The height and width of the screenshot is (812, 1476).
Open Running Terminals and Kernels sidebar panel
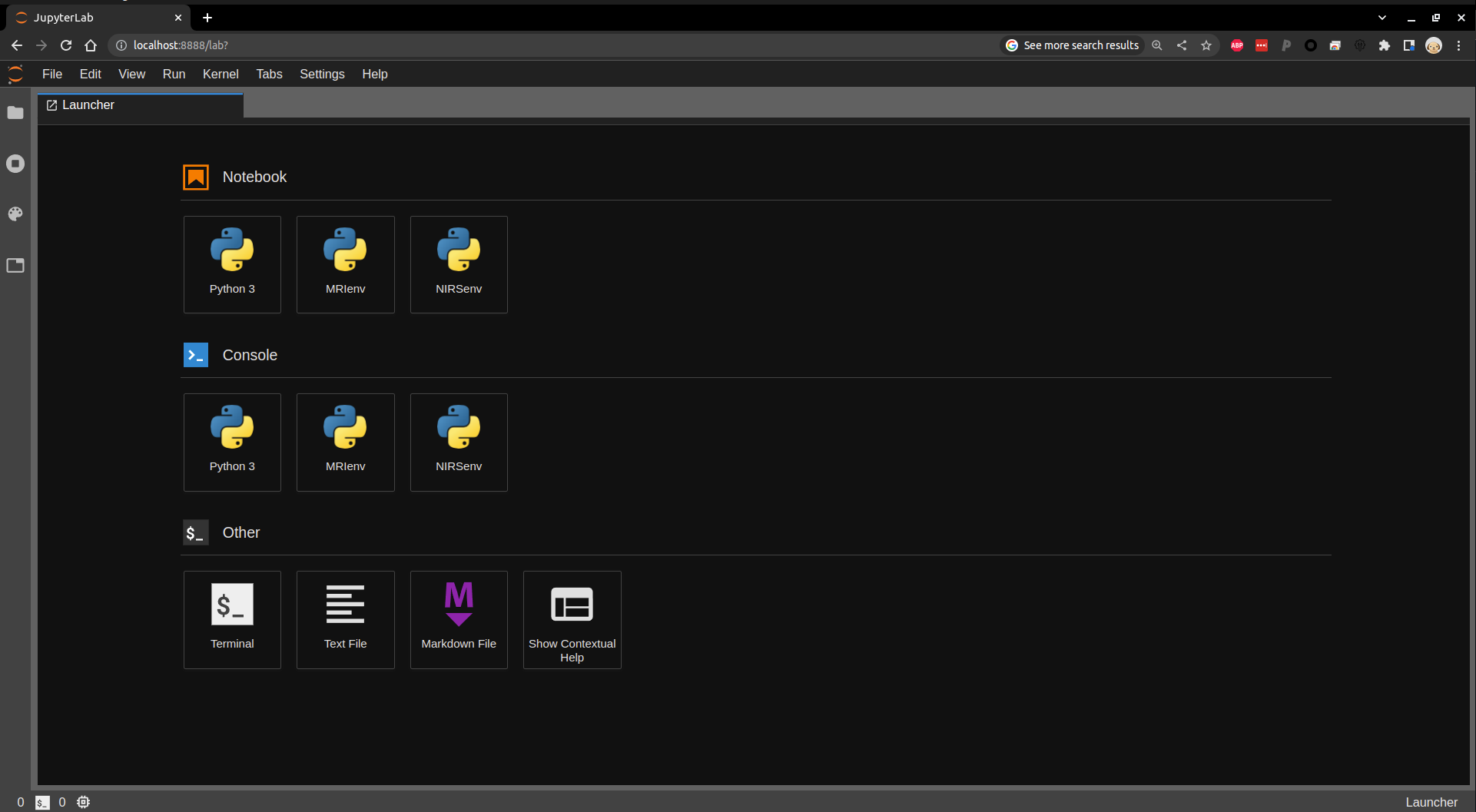click(x=15, y=164)
